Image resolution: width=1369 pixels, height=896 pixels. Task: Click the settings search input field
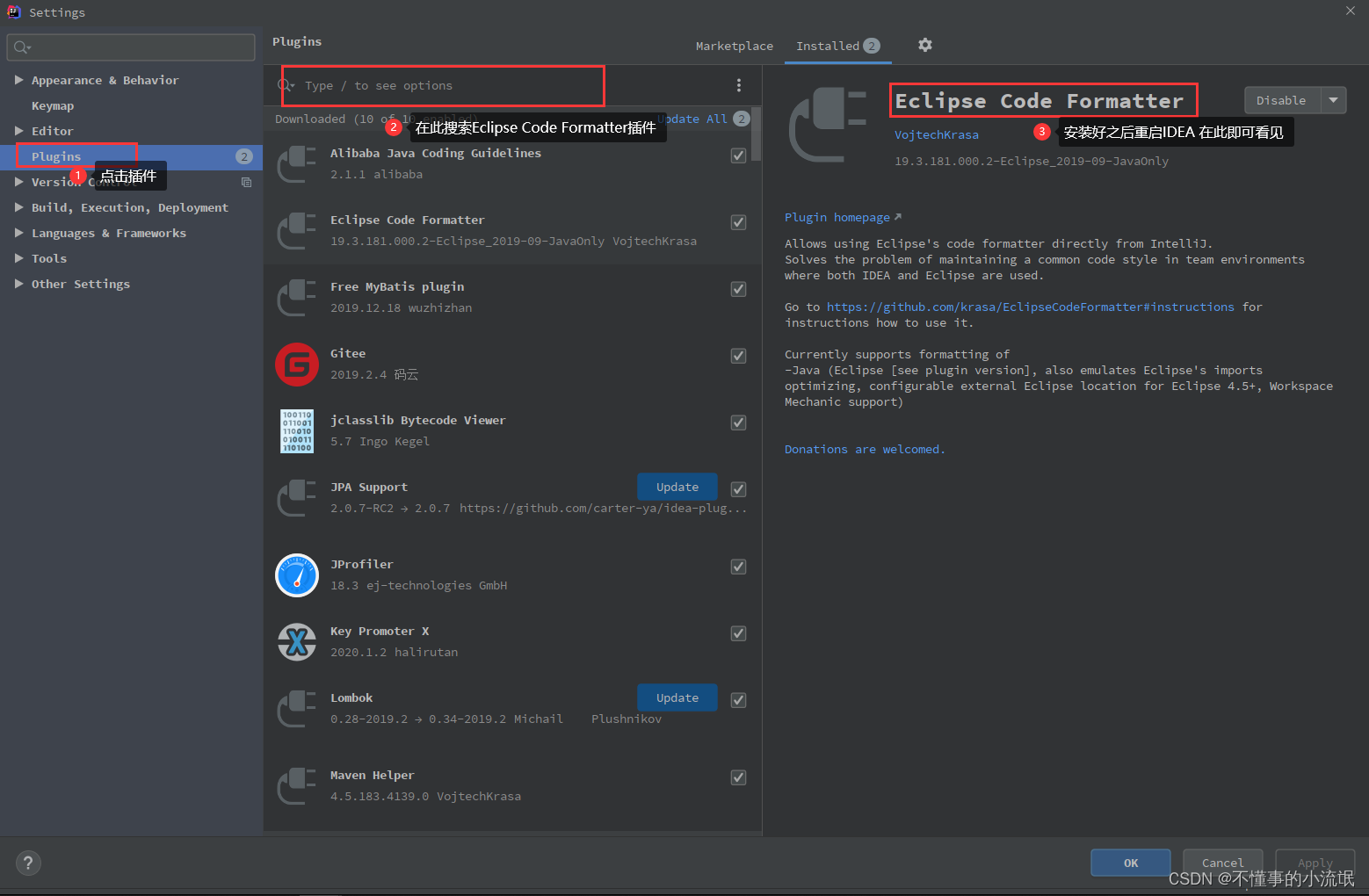pyautogui.click(x=131, y=47)
